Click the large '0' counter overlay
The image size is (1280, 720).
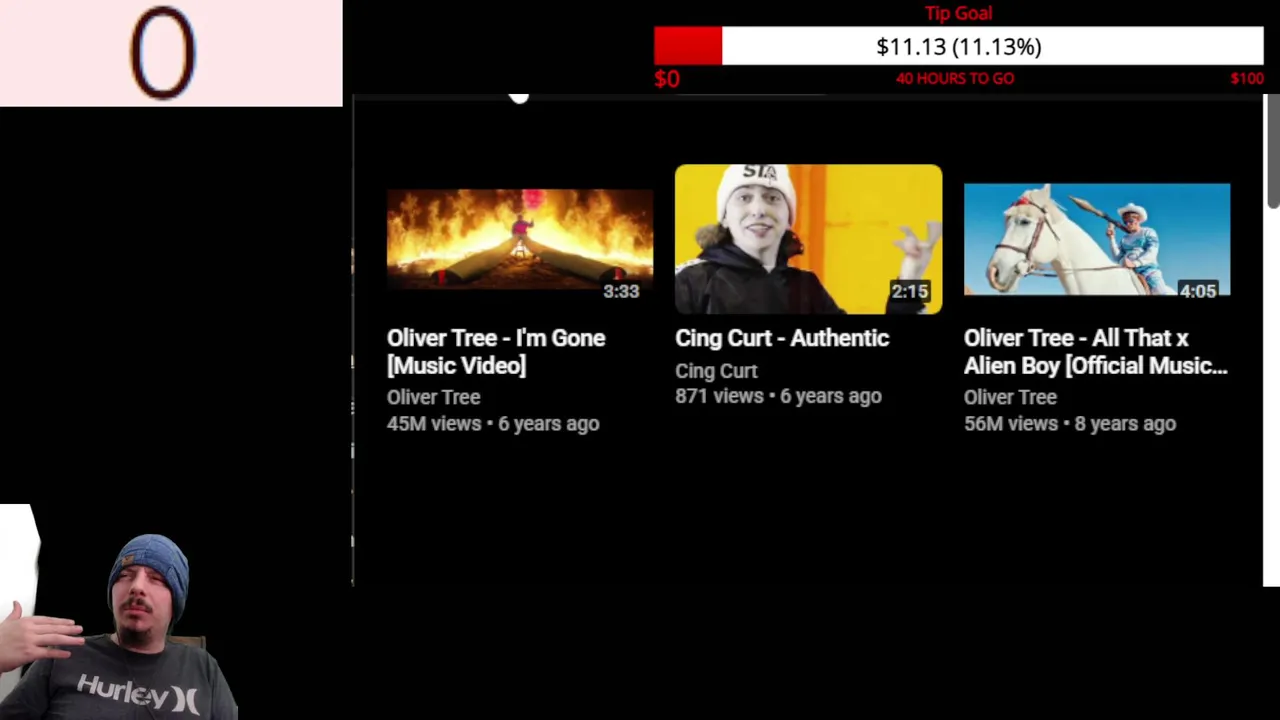(163, 53)
